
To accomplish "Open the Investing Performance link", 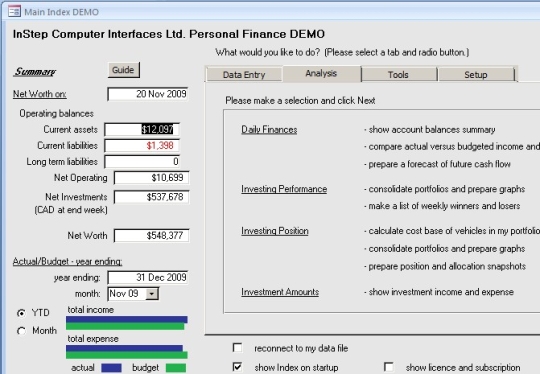I will click(x=284, y=189).
